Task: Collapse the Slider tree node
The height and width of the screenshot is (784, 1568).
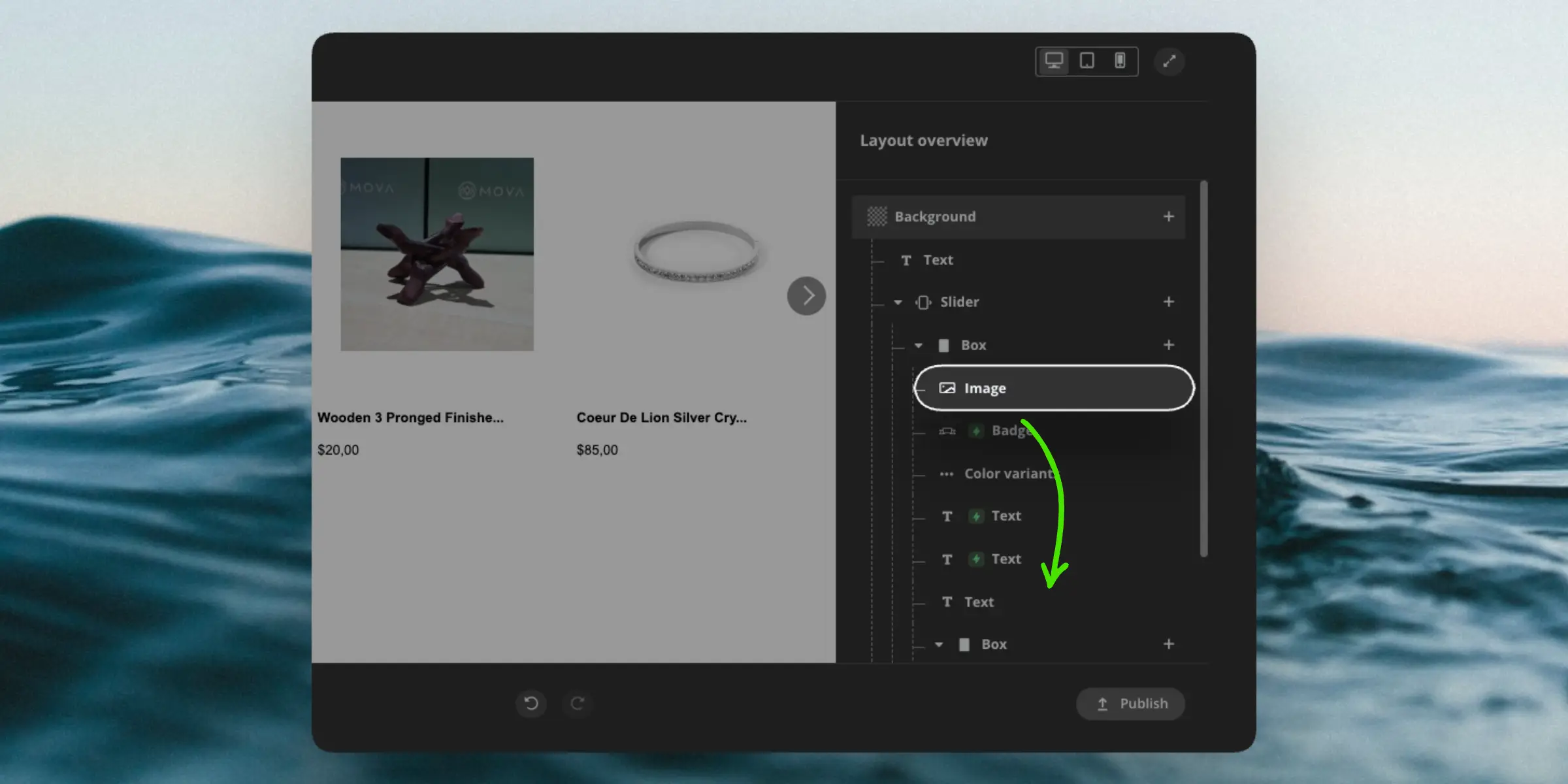Action: tap(898, 302)
